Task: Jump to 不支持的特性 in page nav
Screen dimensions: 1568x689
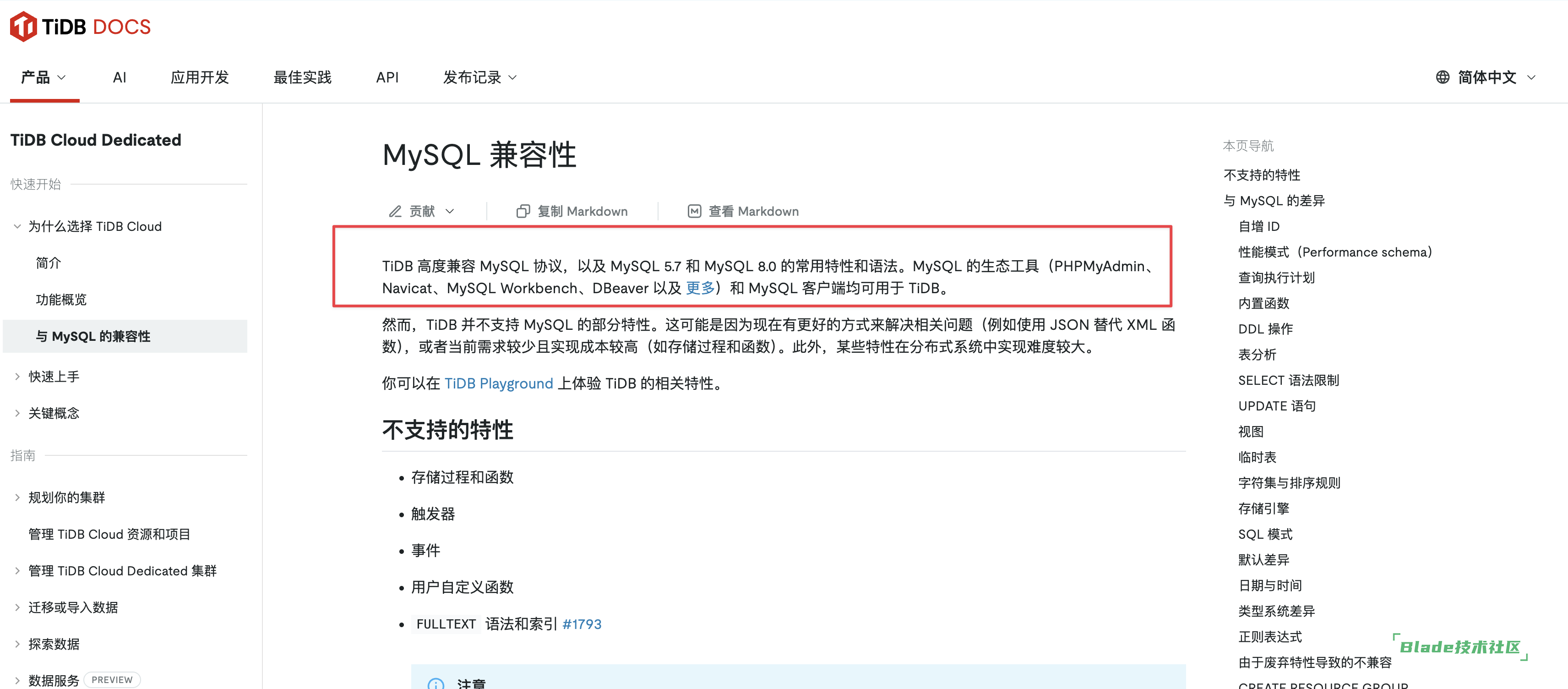Action: coord(1262,175)
